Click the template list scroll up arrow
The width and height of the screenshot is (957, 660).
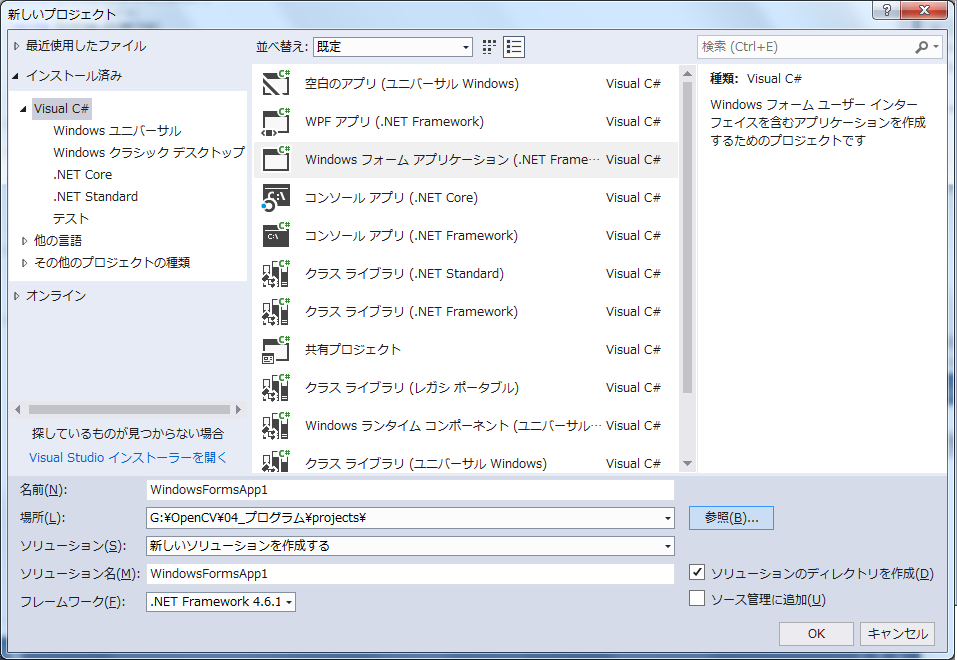(687, 74)
